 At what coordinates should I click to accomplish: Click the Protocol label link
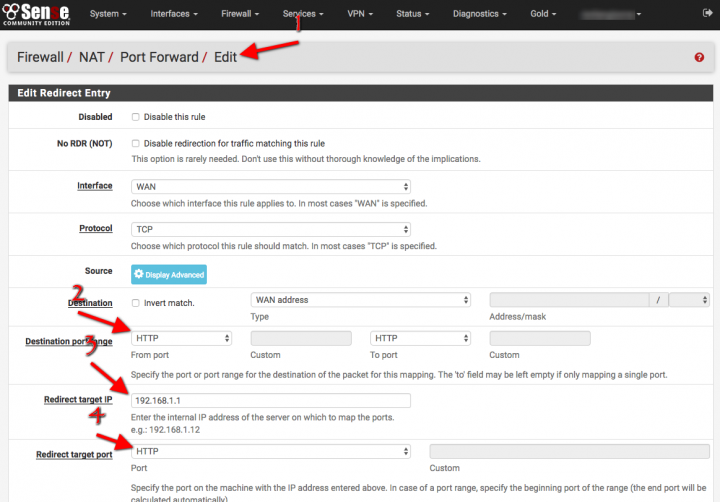click(96, 228)
